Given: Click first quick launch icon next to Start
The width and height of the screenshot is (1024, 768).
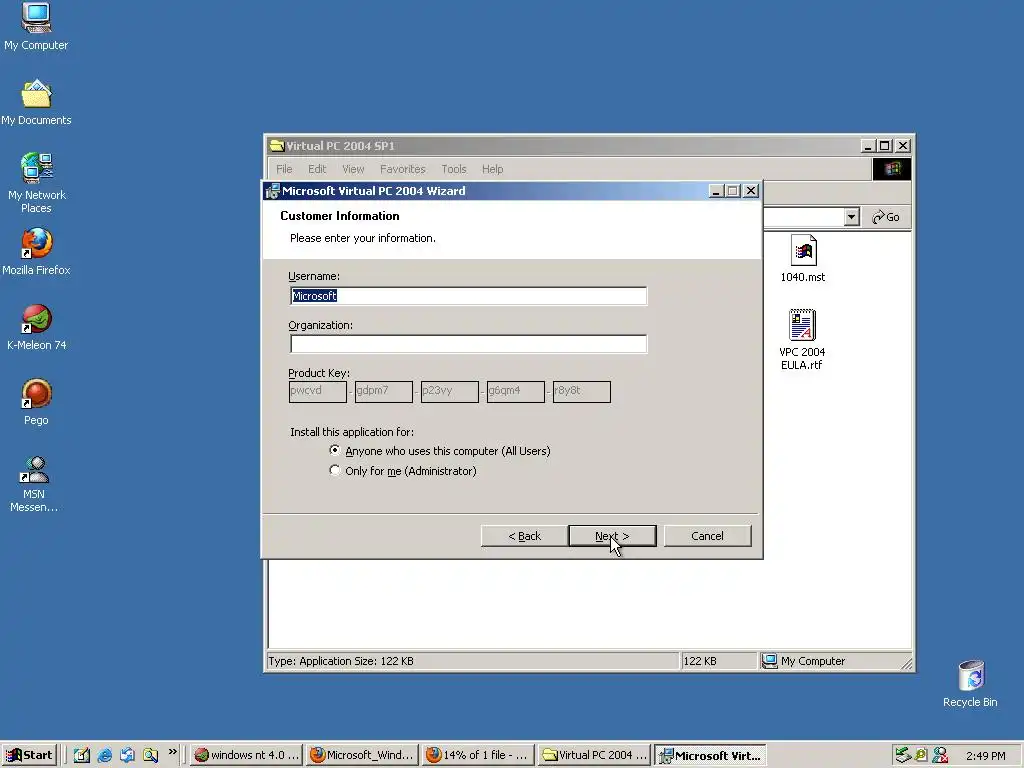Looking at the screenshot, I should pos(82,755).
